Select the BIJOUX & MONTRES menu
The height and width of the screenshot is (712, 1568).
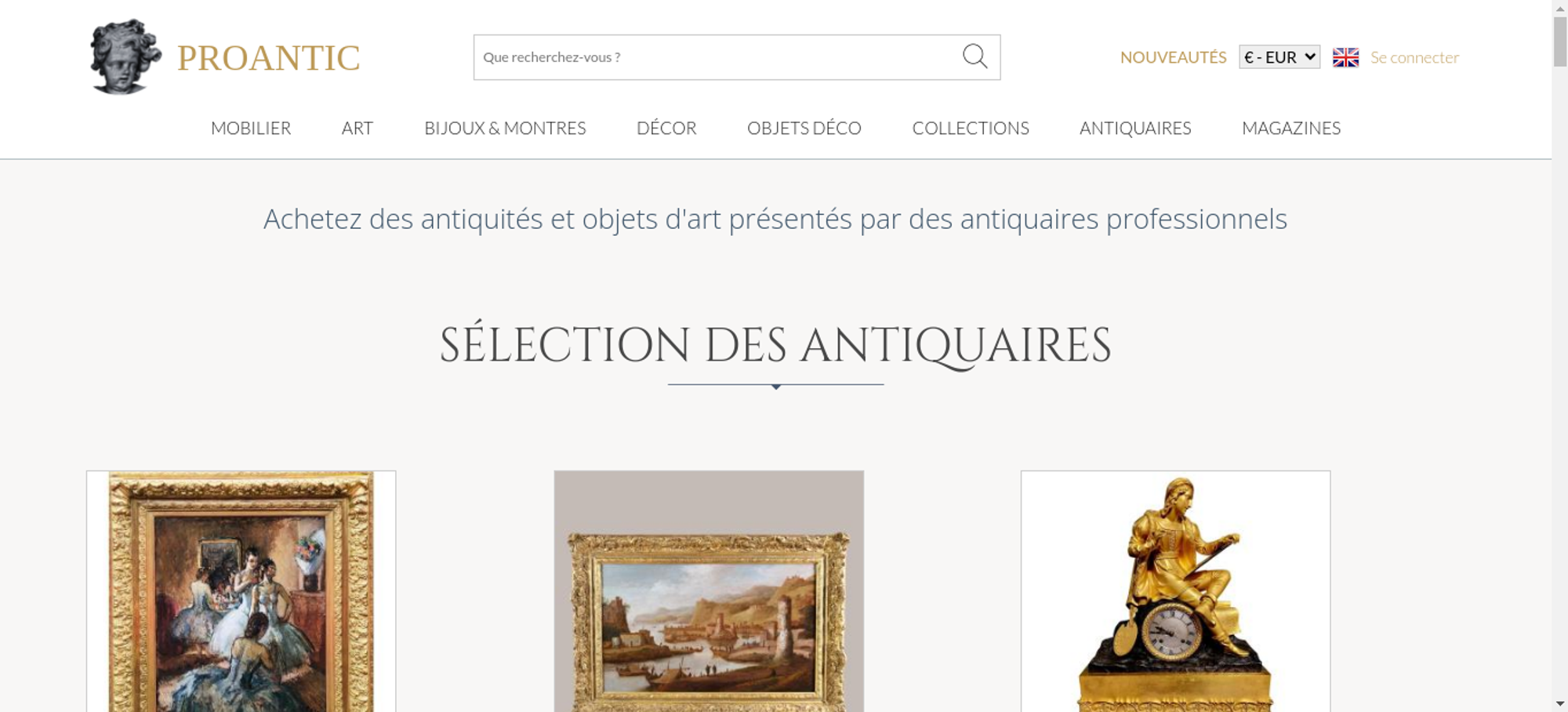click(505, 128)
